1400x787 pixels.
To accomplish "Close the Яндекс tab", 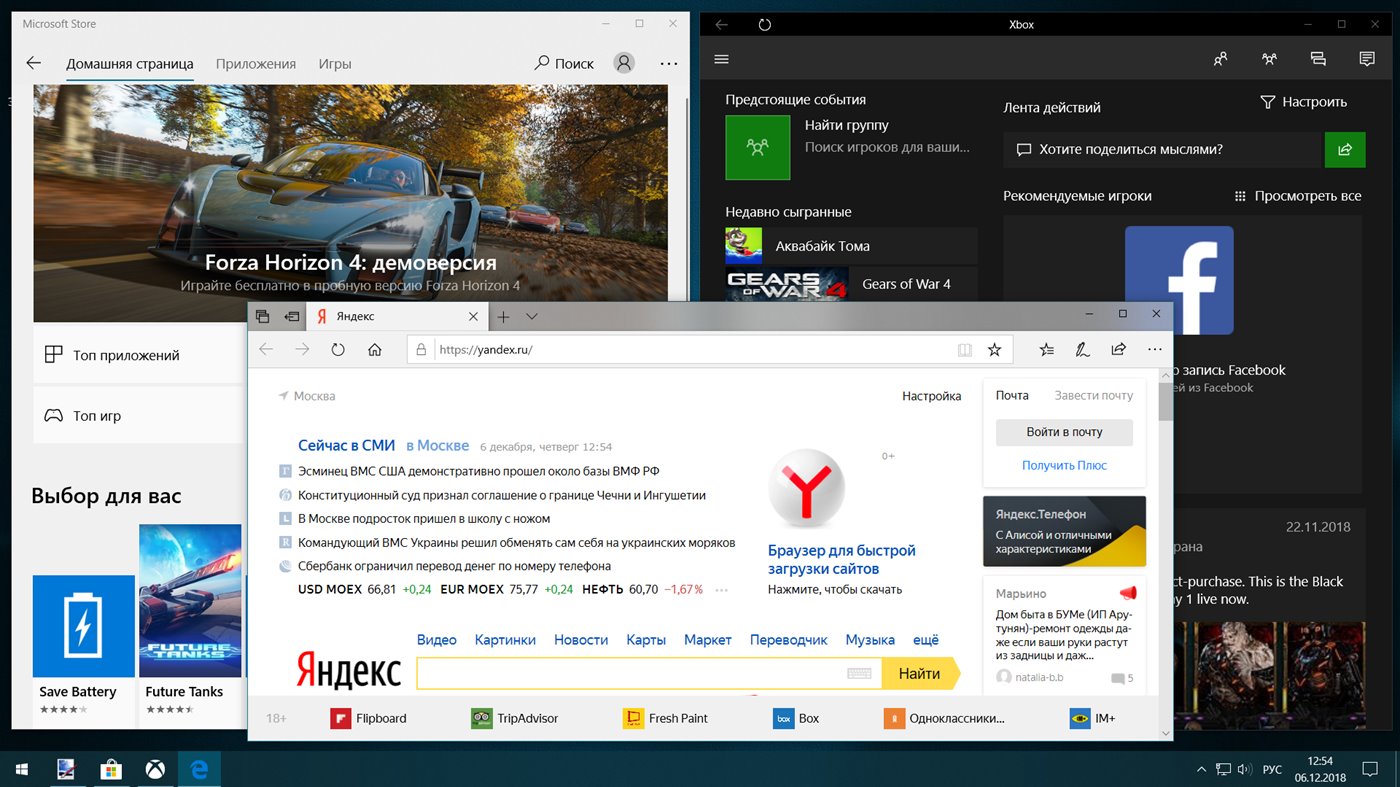I will tap(474, 316).
